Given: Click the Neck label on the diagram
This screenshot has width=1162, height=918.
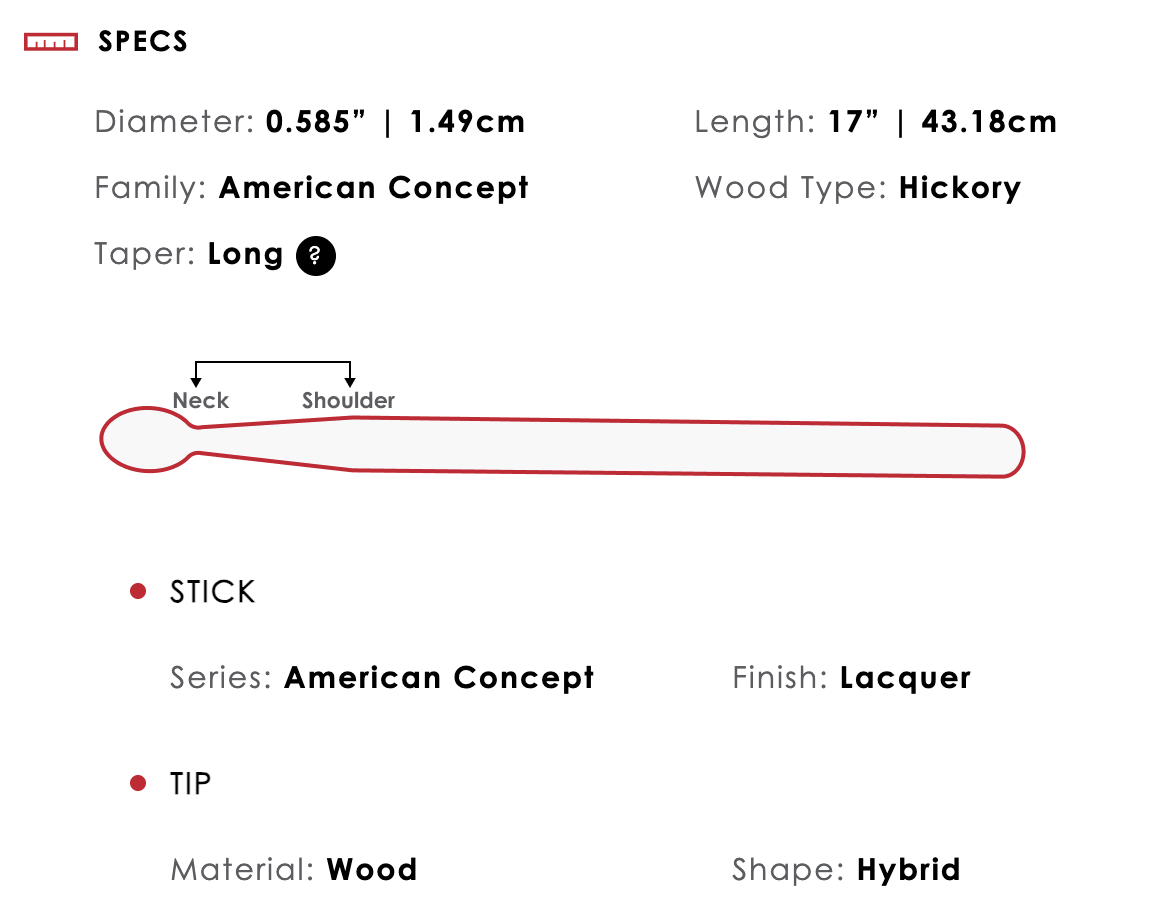Looking at the screenshot, I should [201, 401].
